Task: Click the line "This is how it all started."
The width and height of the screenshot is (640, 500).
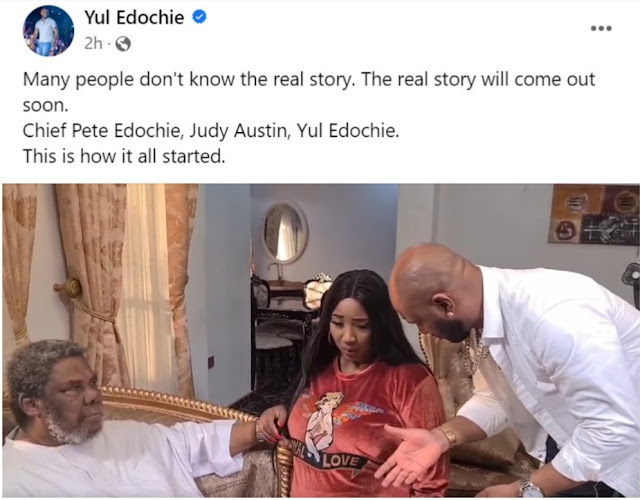Action: pyautogui.click(x=124, y=156)
